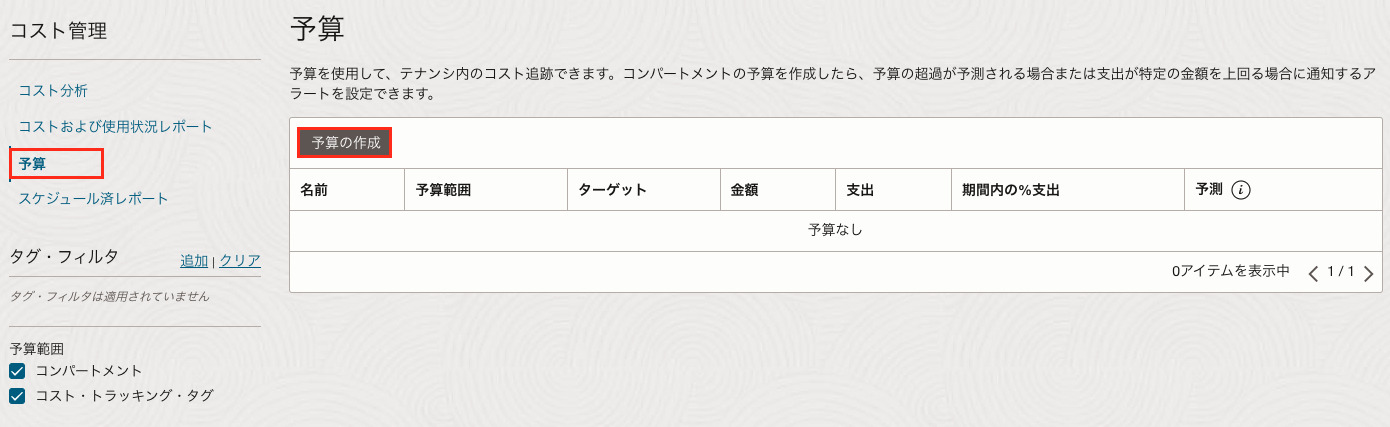Toggle the コスト・トラッキング・タグ checkbox

[x=17, y=396]
